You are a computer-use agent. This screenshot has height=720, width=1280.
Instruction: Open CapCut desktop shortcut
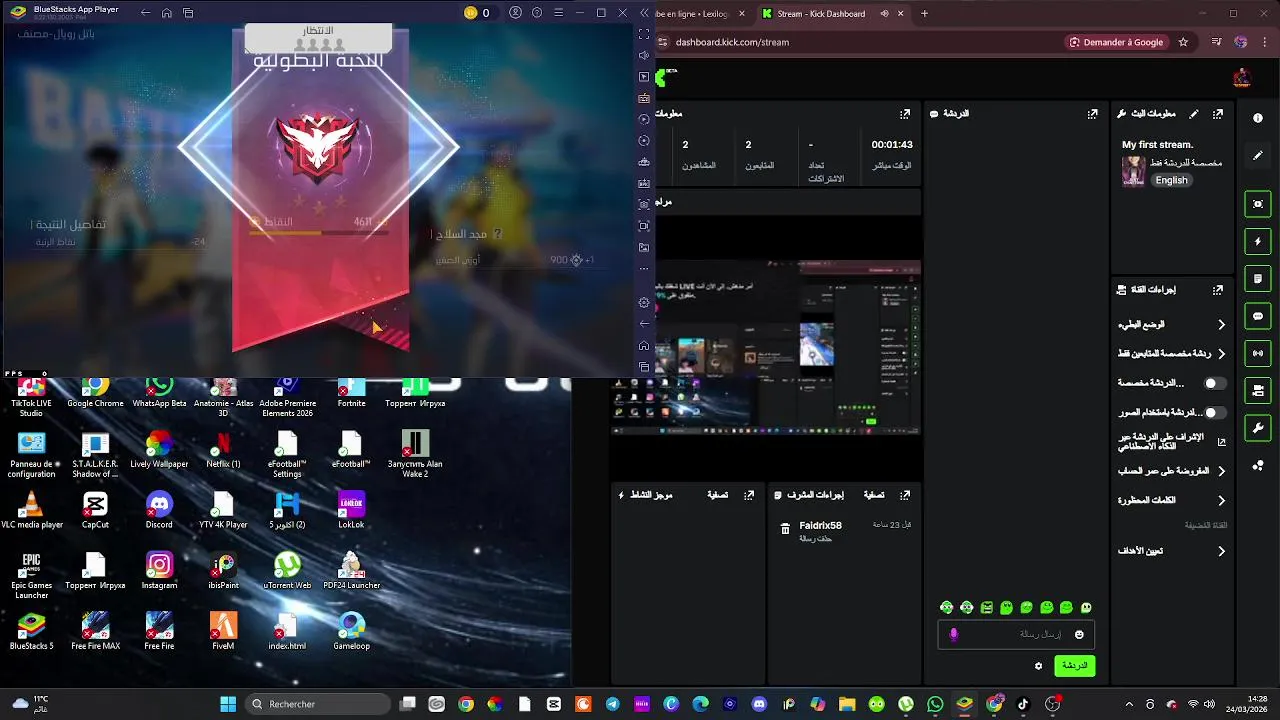(95, 510)
